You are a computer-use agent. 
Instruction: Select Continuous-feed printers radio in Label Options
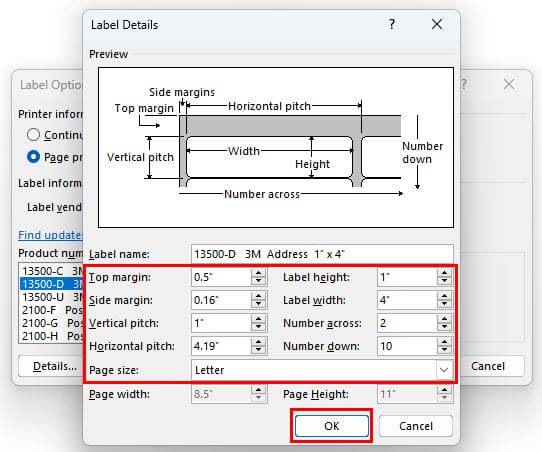point(33,135)
